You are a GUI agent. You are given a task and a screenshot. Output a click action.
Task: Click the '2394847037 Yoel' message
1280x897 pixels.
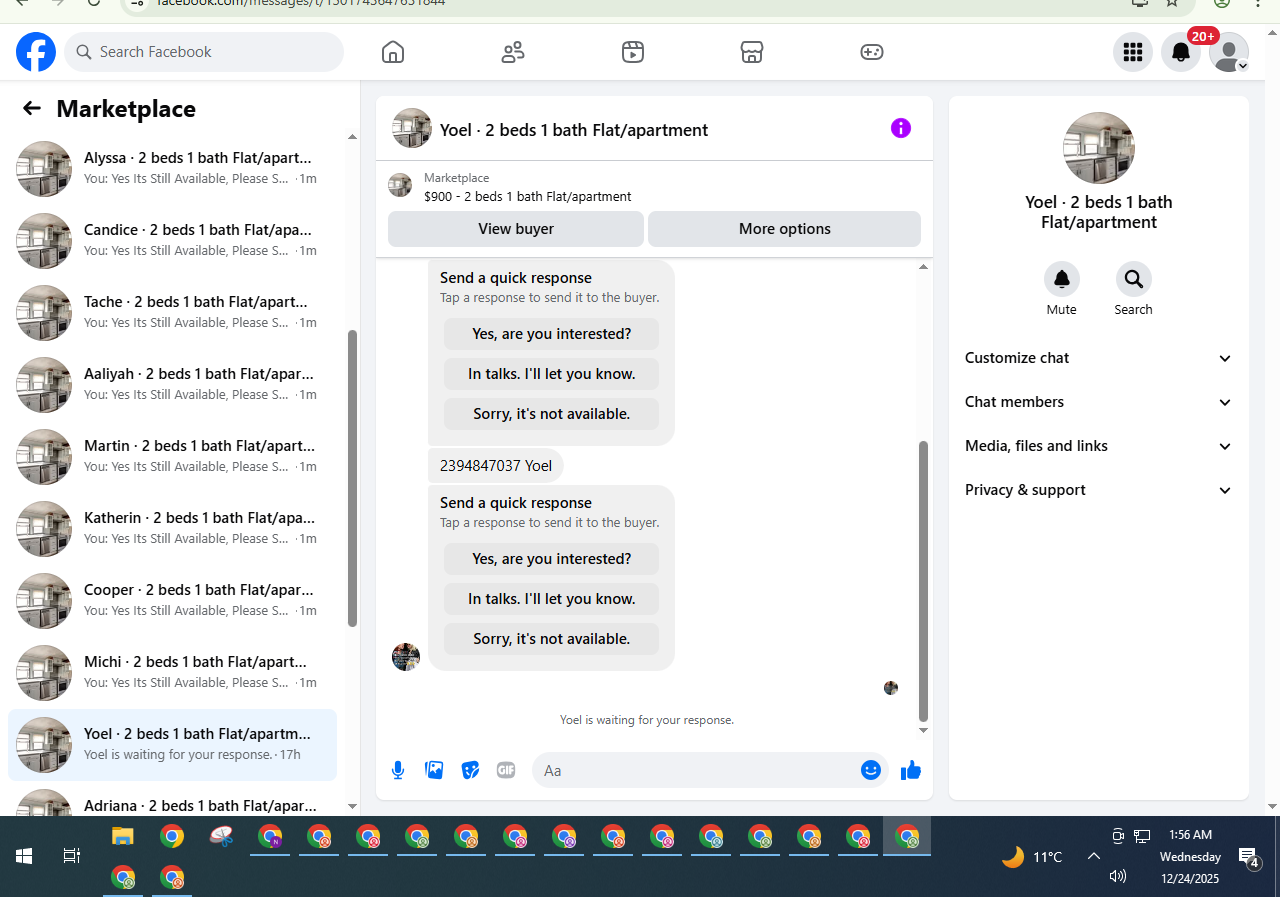pos(496,466)
